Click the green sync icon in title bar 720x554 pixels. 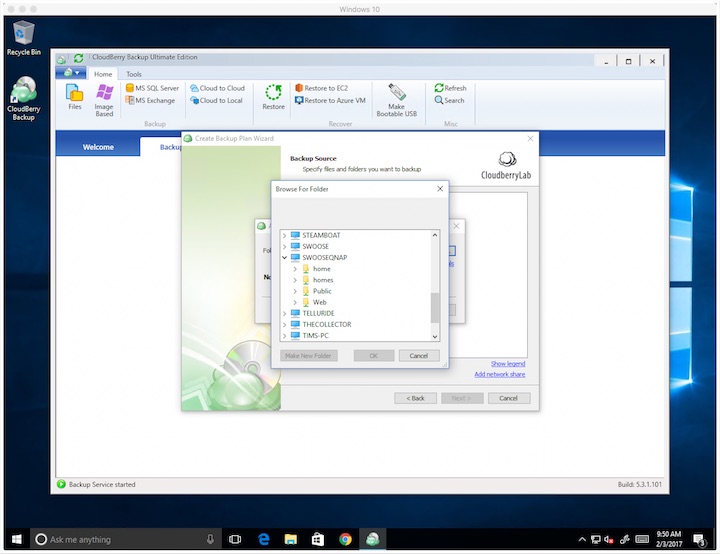tap(79, 58)
